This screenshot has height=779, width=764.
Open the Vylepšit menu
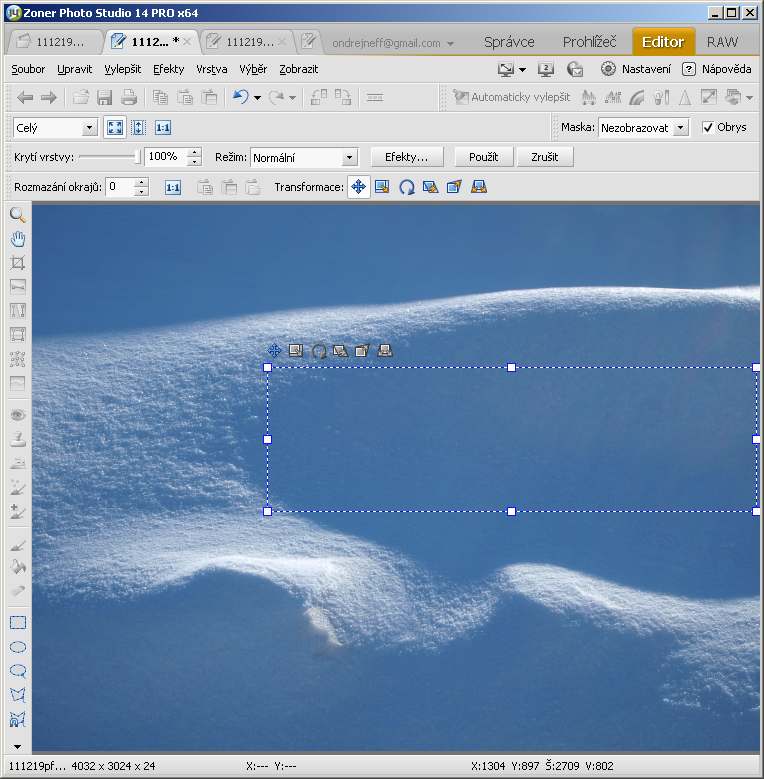click(123, 69)
